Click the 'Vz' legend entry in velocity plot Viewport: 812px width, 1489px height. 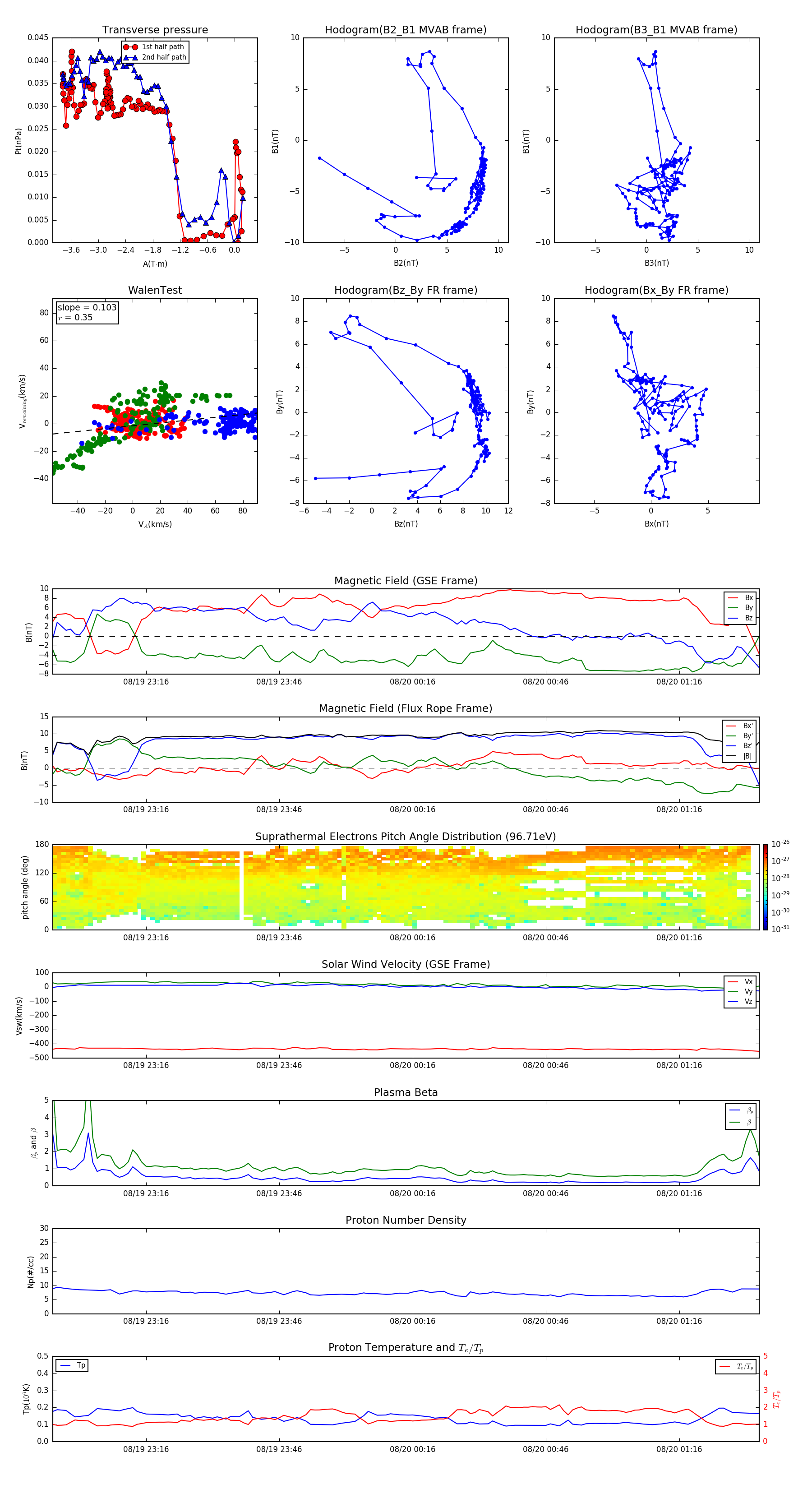point(741,1002)
